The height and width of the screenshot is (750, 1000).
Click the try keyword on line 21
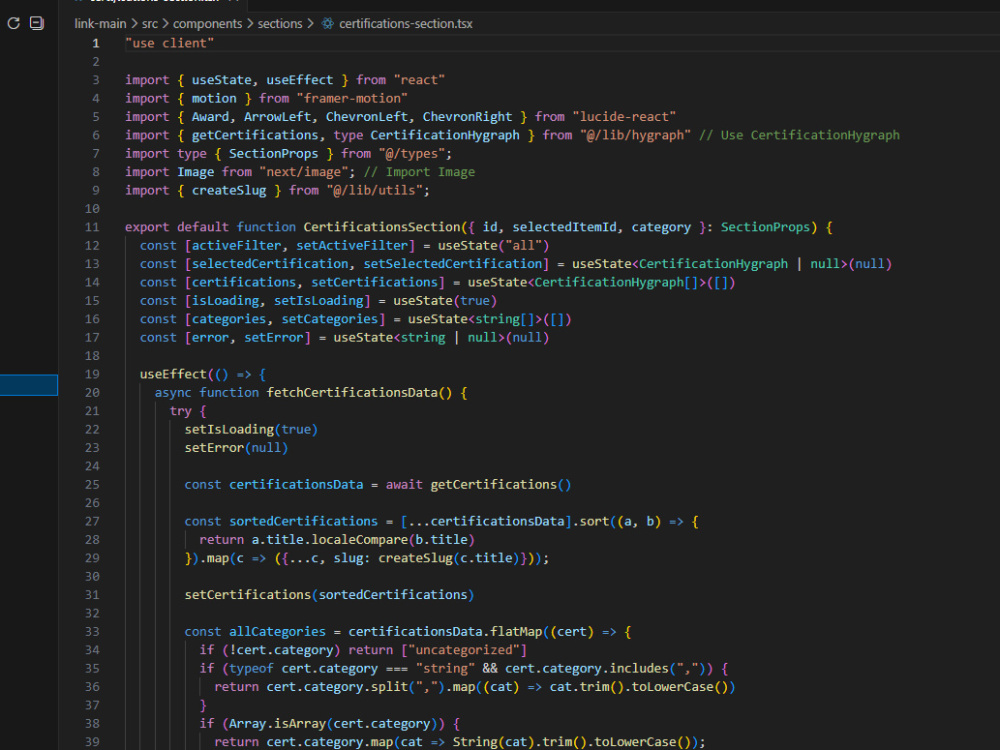click(180, 411)
